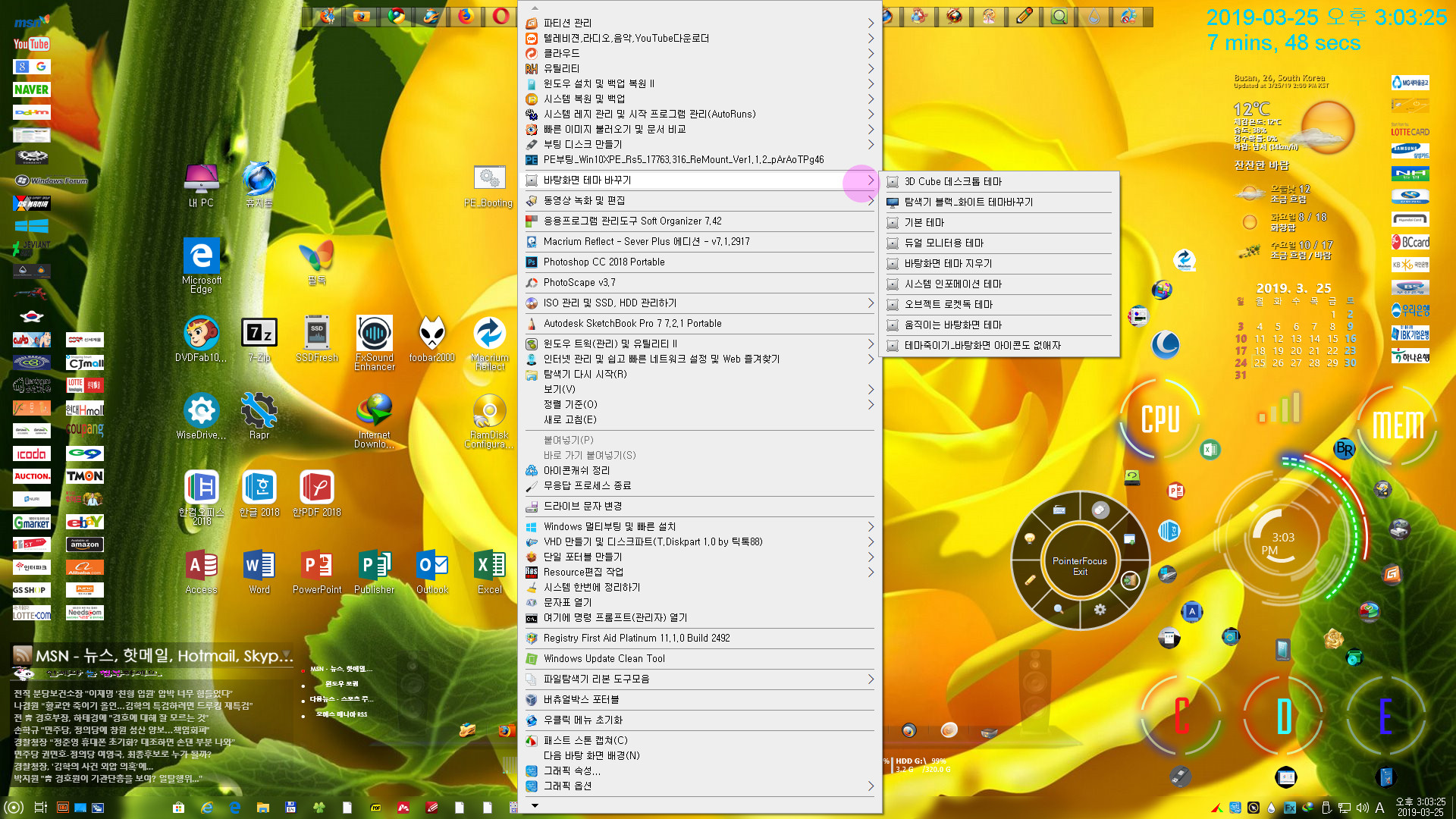Viewport: 1456px width, 819px height.
Task: Expand the 유틸리티 submenu
Action: [x=699, y=68]
